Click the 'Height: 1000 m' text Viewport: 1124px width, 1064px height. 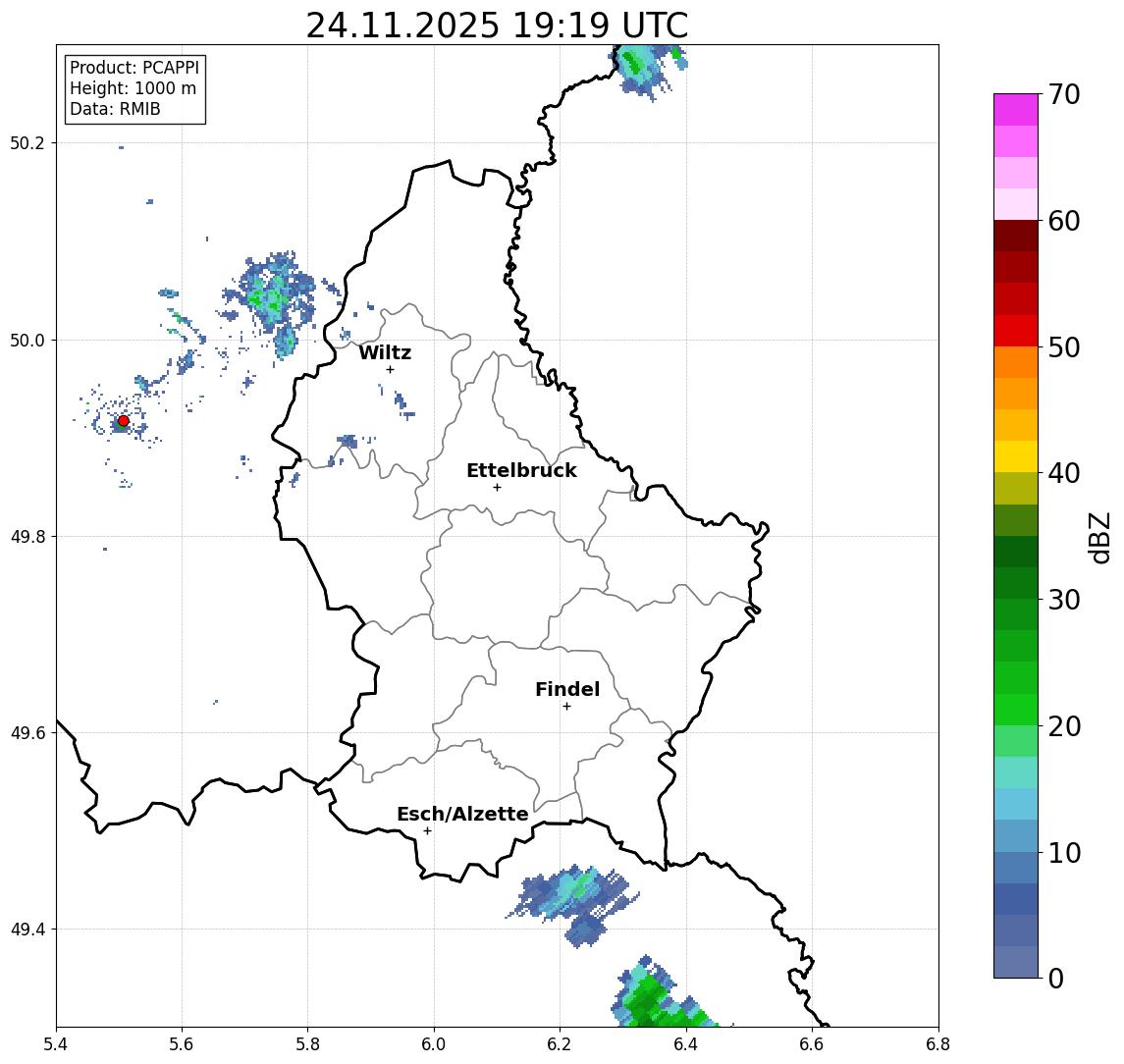[133, 88]
